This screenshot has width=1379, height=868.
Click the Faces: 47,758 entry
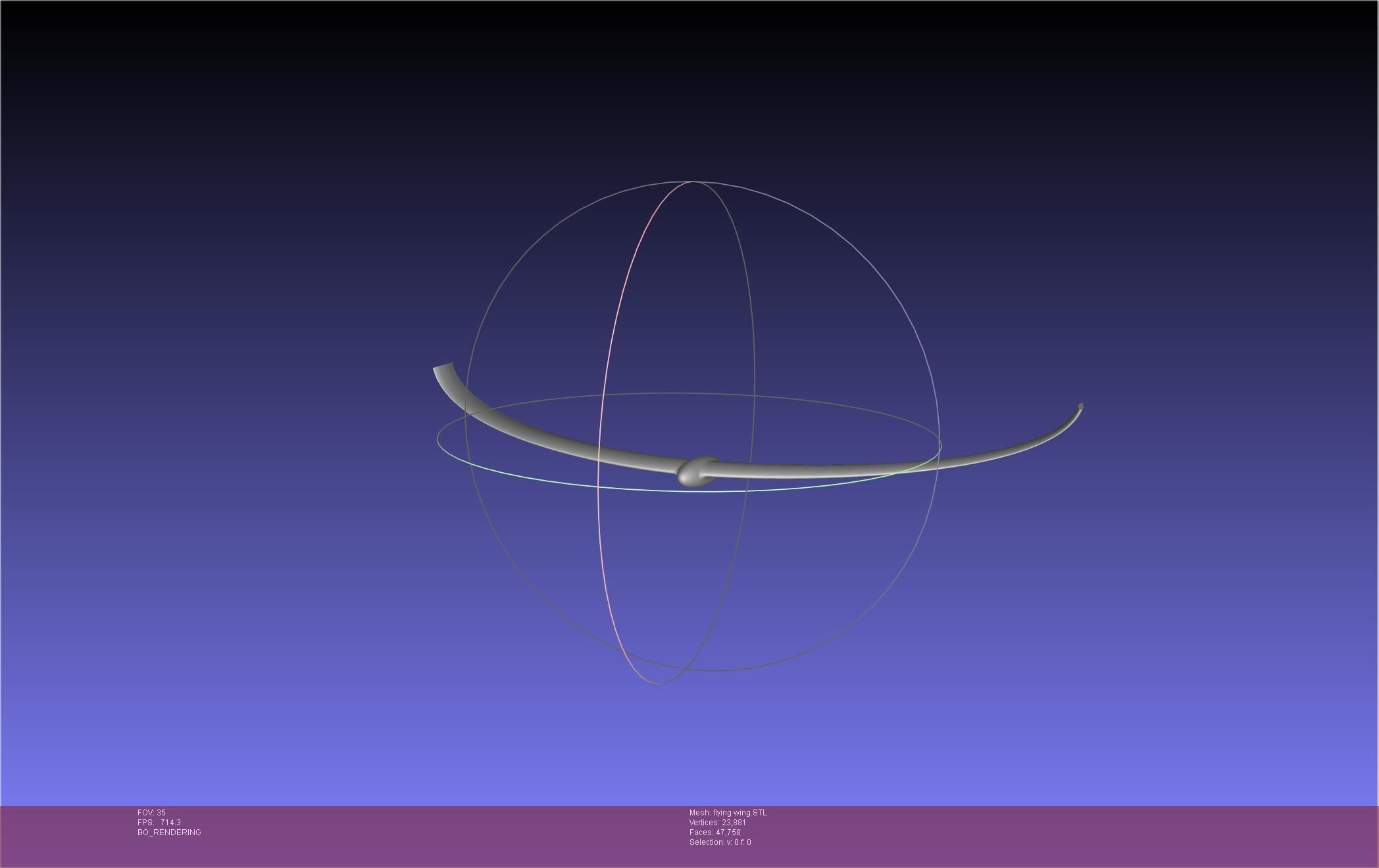point(715,832)
